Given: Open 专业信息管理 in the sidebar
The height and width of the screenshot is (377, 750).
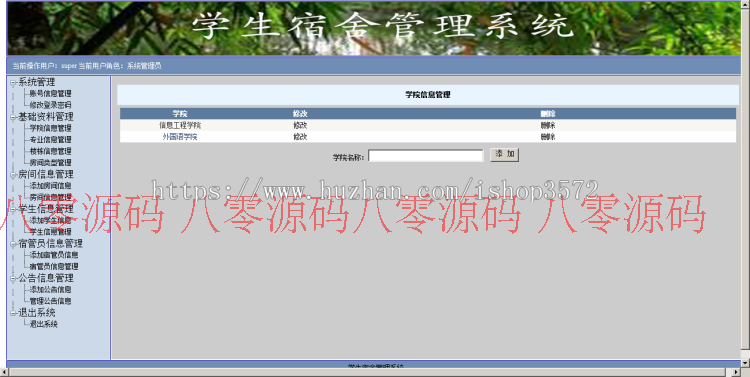Looking at the screenshot, I should [x=50, y=140].
